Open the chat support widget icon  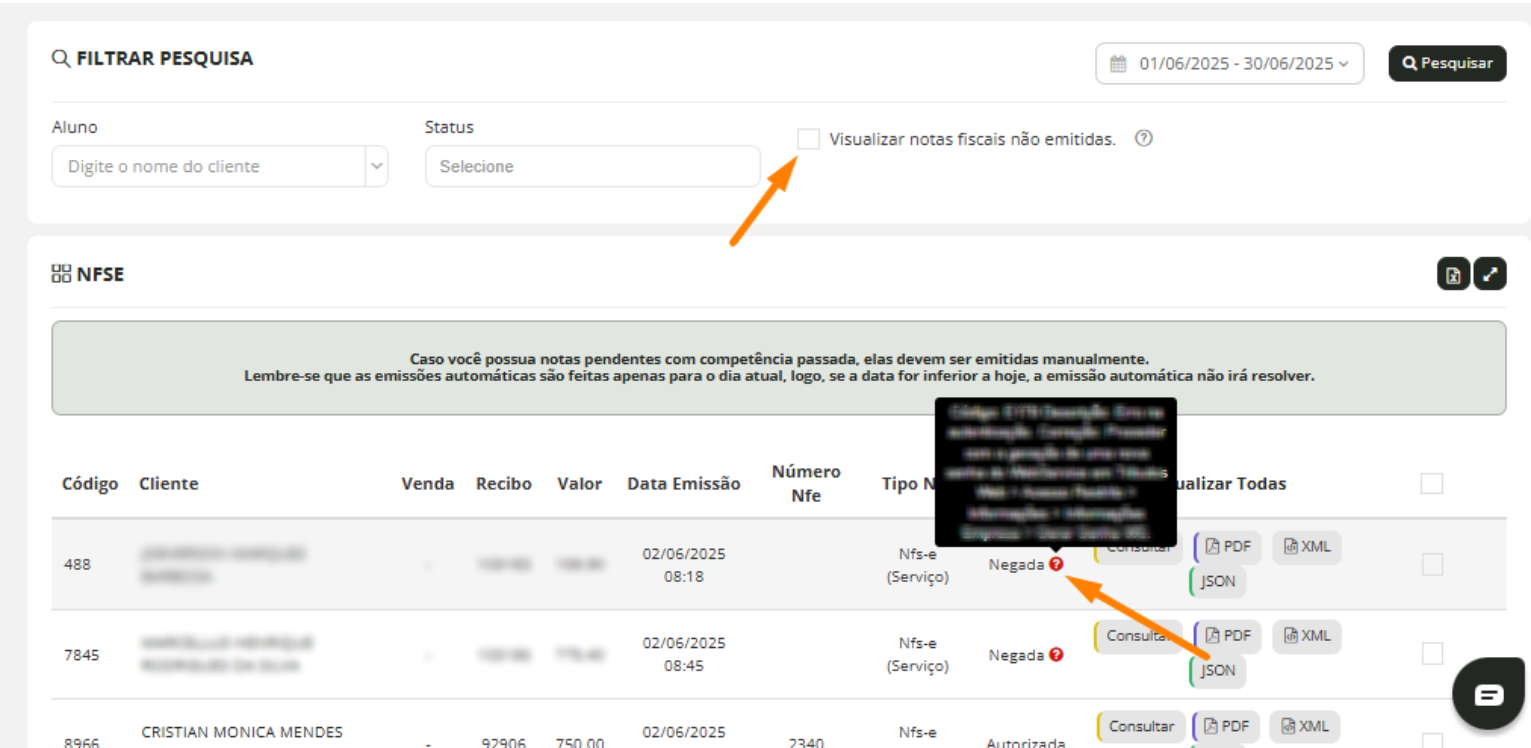pos(1489,694)
